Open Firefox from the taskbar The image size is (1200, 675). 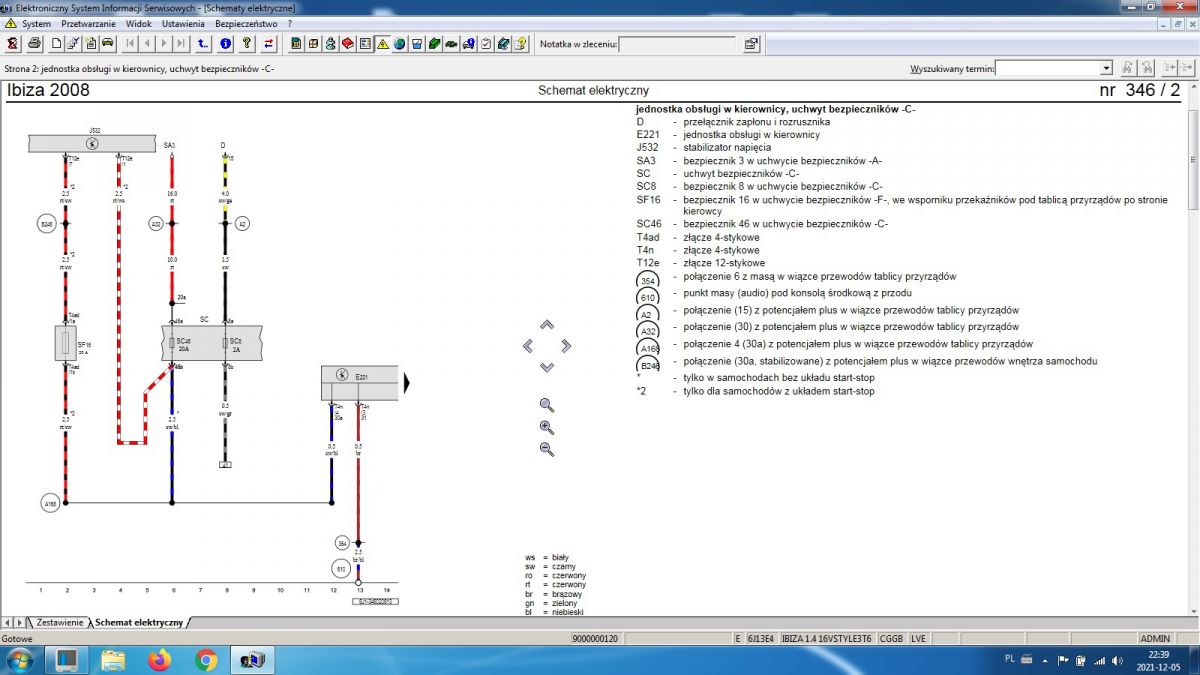click(159, 660)
